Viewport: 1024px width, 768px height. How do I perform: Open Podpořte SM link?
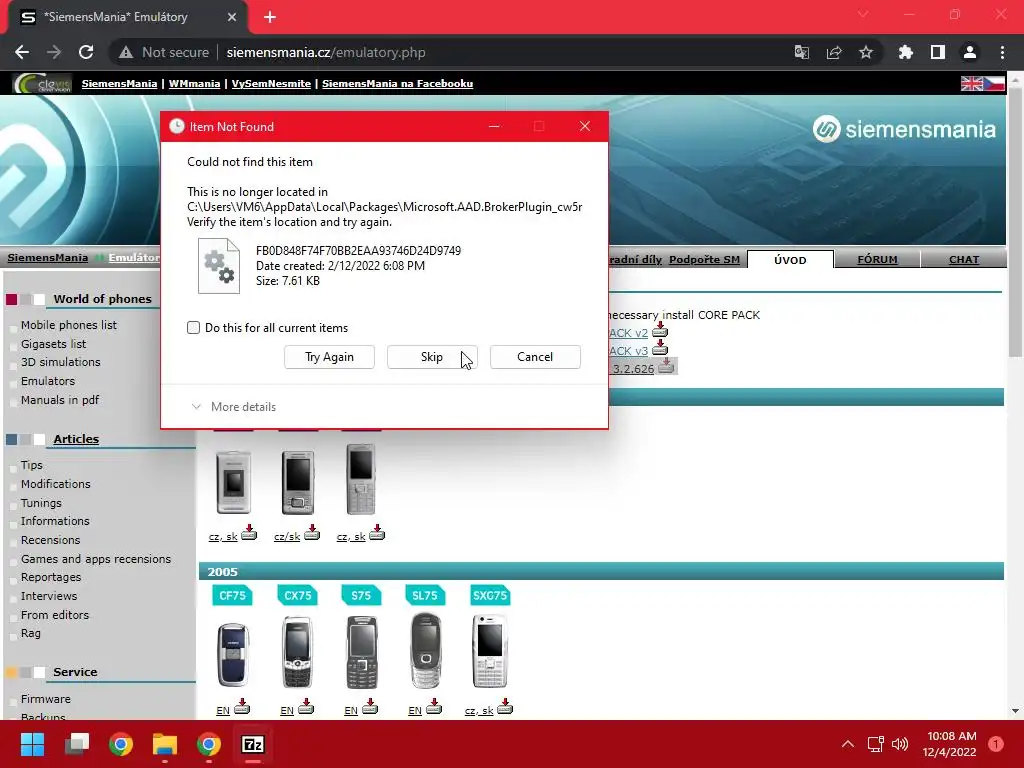pyautogui.click(x=704, y=259)
